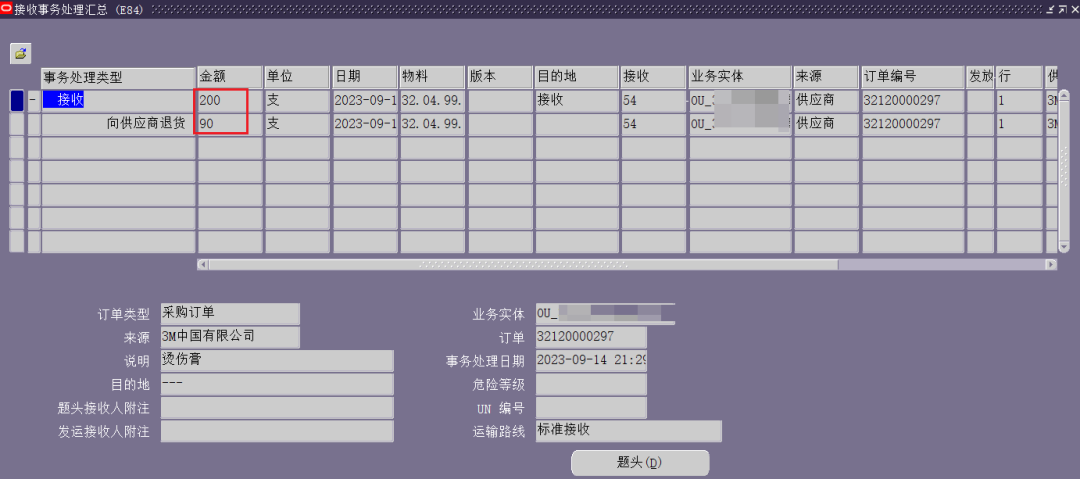Click the 订单类型 field showing 采购订单
This screenshot has height=479, width=1080.
pyautogui.click(x=230, y=314)
